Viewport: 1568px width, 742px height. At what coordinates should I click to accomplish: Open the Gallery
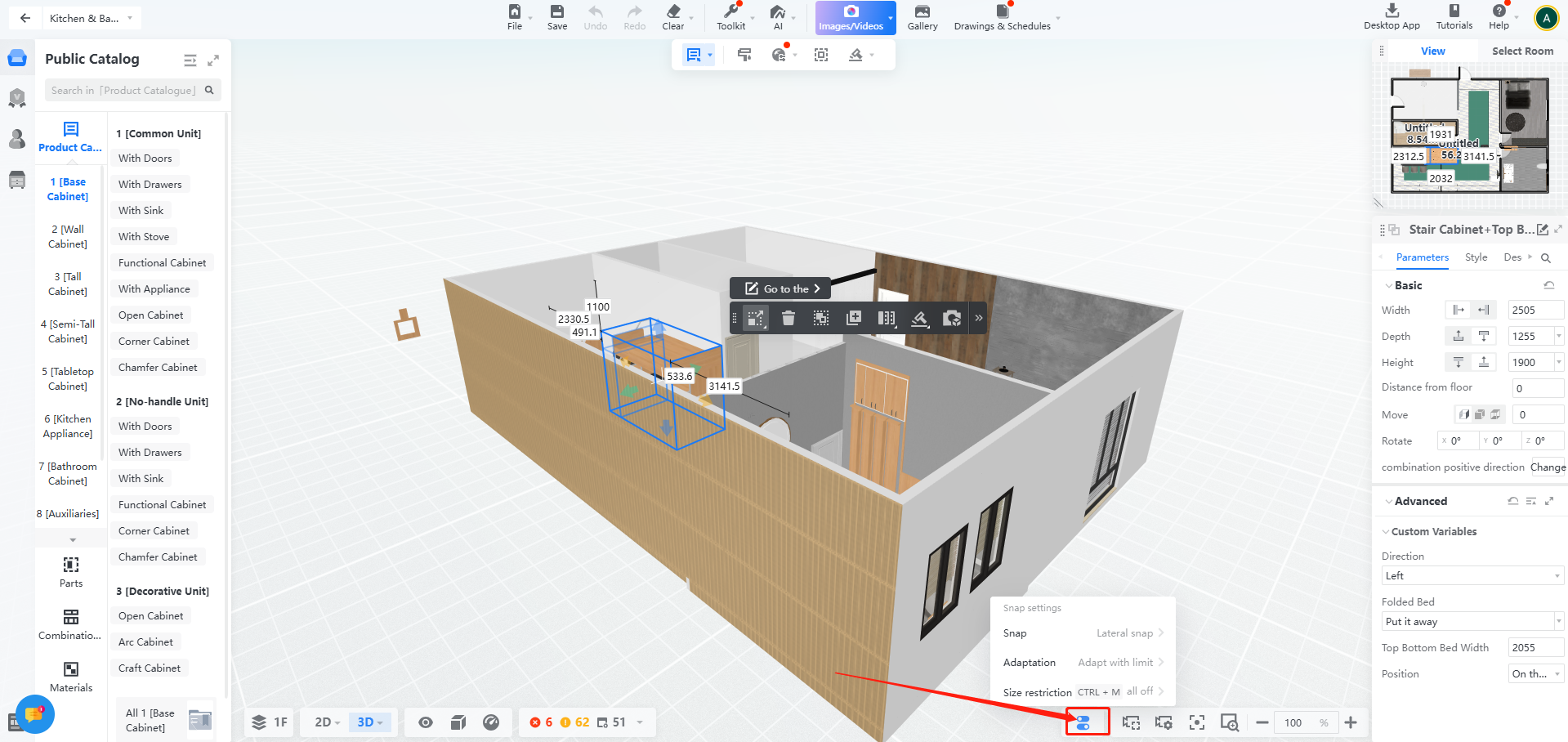922,16
